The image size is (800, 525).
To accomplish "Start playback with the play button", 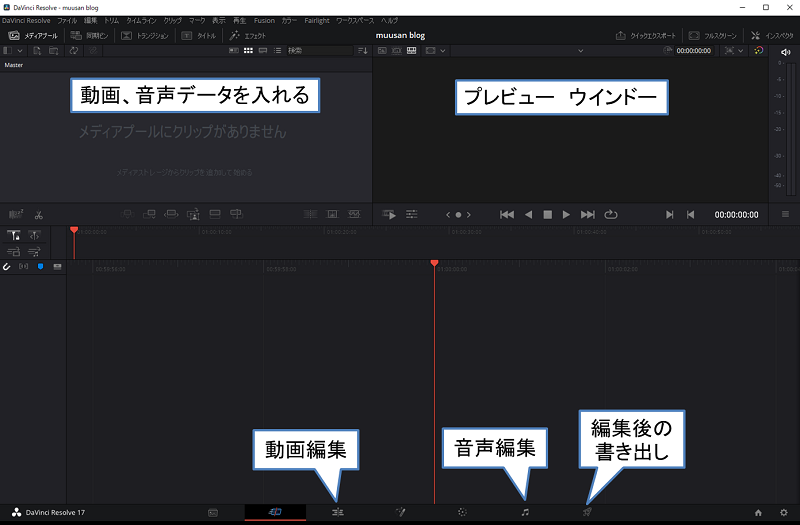I will pyautogui.click(x=566, y=215).
